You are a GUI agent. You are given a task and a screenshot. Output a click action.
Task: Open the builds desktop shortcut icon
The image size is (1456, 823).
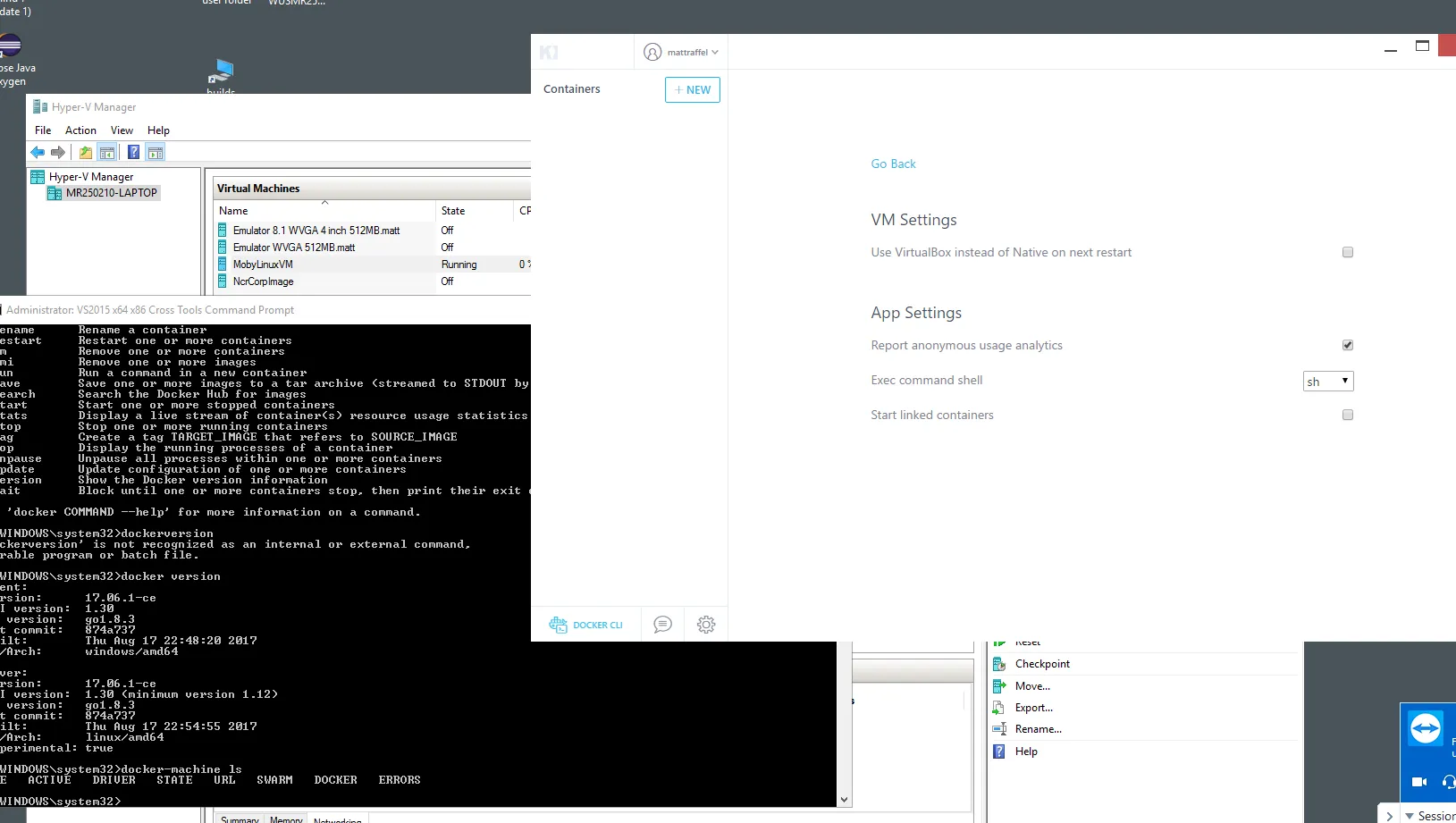(x=221, y=71)
